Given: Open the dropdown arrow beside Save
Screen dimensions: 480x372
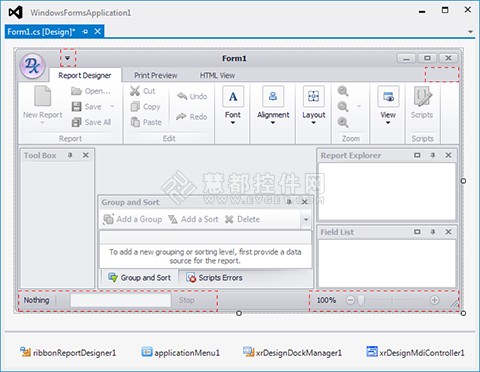Looking at the screenshot, I should [112, 106].
